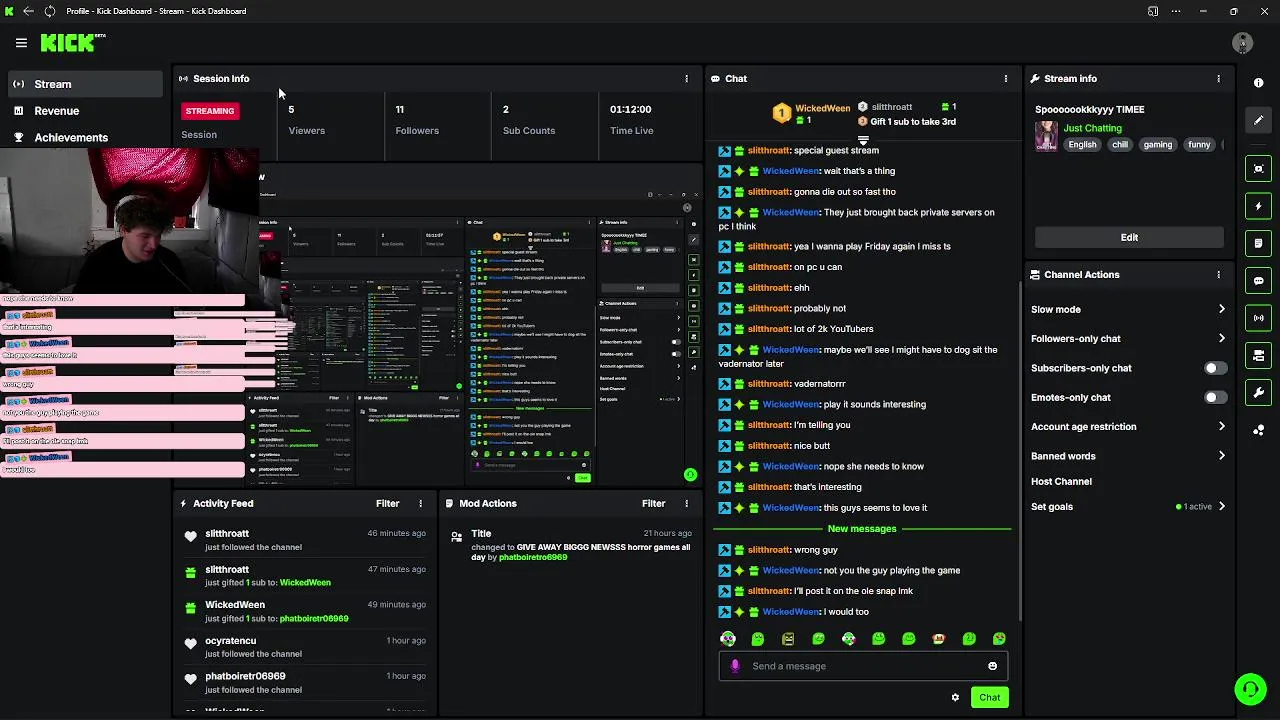Screen dimensions: 1280x720
Task: Insert the angry square-face emote
Action: pos(788,639)
